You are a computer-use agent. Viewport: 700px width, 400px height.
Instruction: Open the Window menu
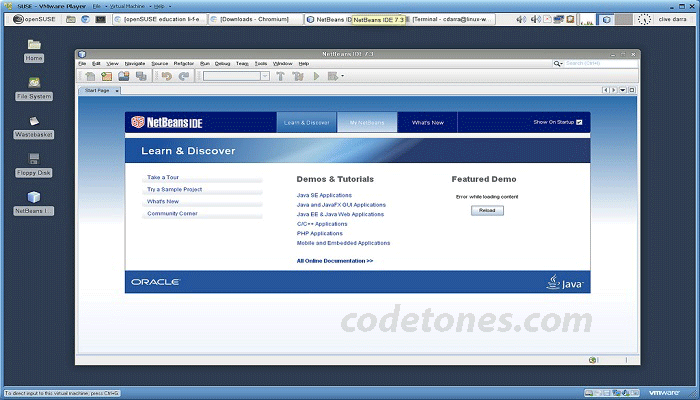[x=283, y=64]
